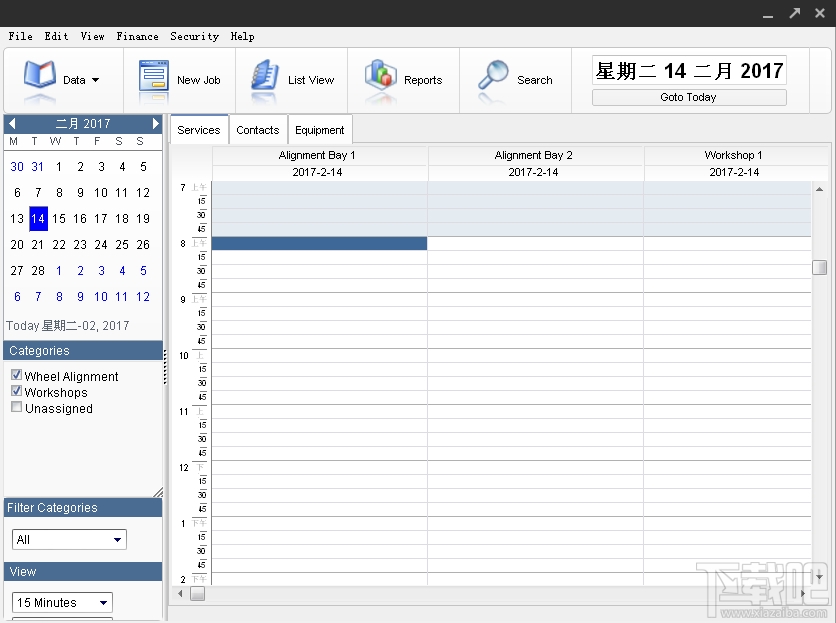The width and height of the screenshot is (836, 623).
Task: Click the sidebar splitter handle dots
Action: click(x=165, y=367)
